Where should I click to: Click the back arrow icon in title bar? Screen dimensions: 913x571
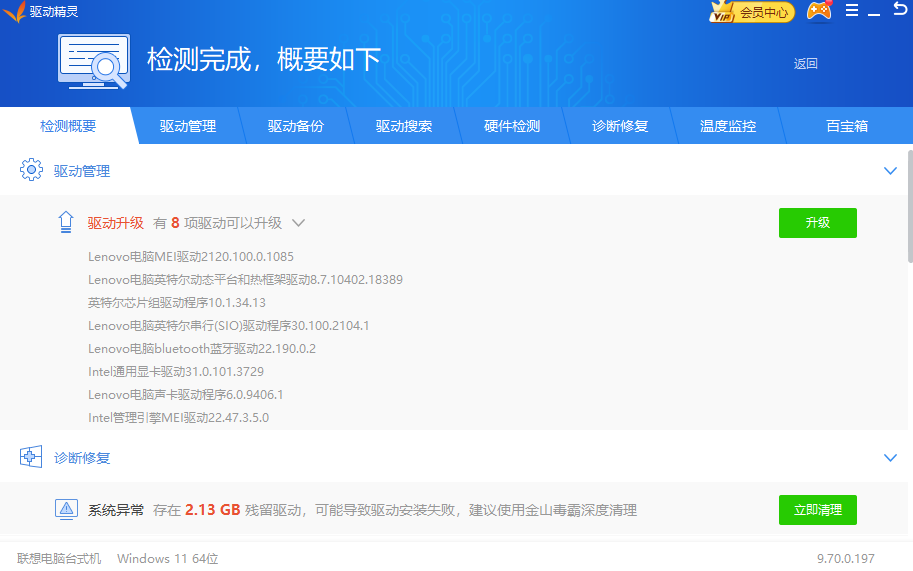[900, 9]
